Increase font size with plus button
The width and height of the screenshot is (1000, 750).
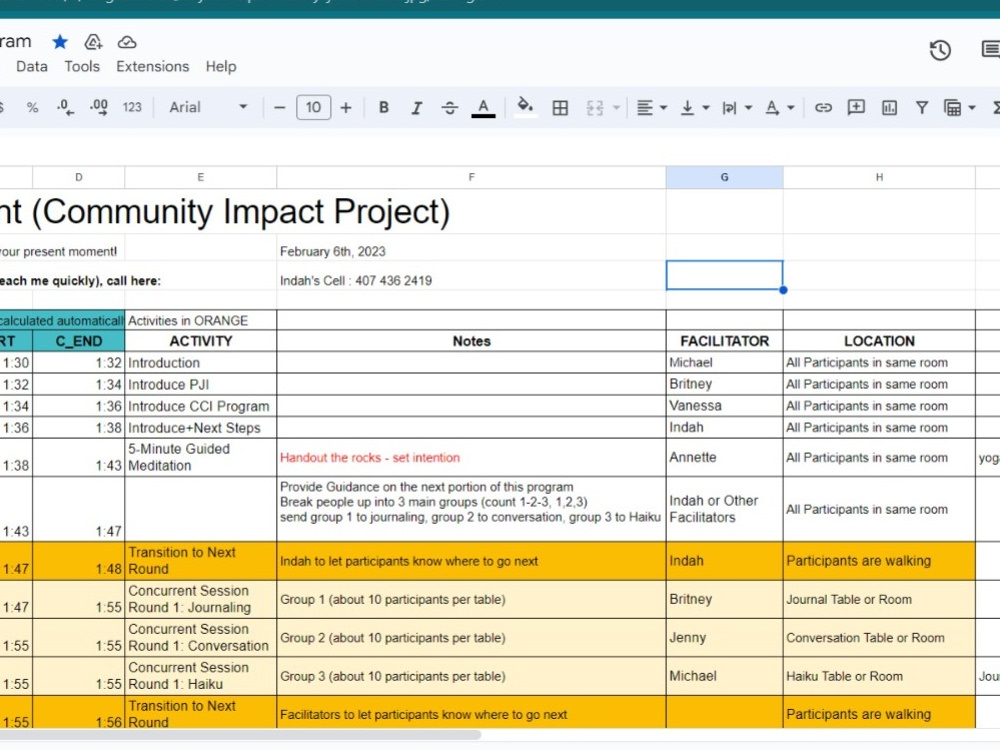pos(346,108)
